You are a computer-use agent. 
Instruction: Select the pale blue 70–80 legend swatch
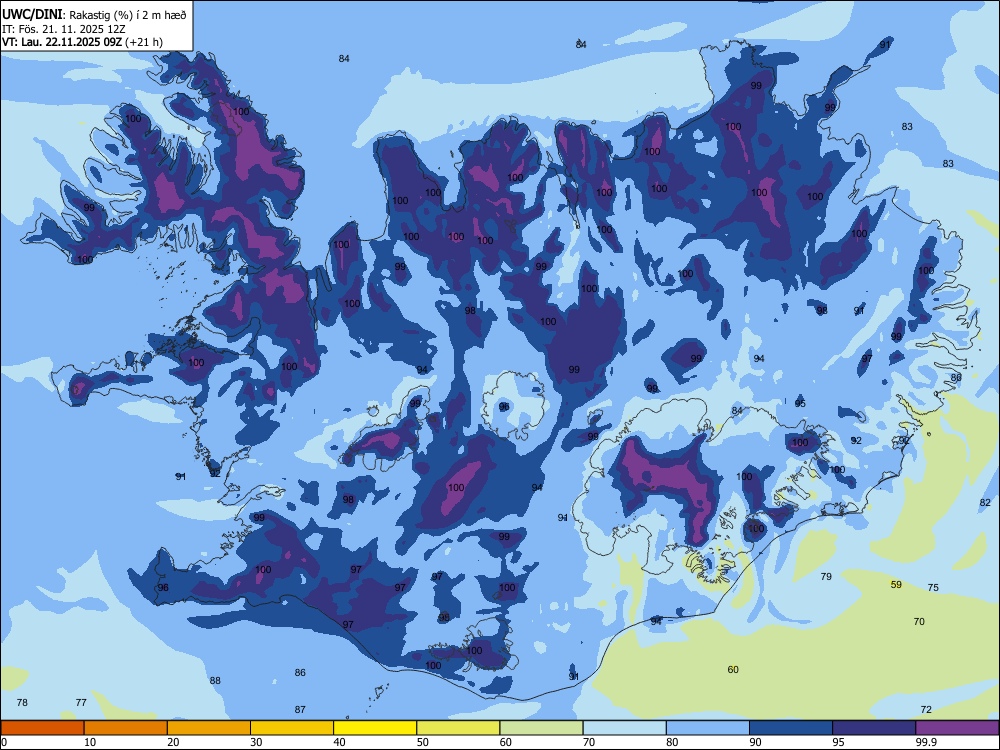pyautogui.click(x=625, y=728)
